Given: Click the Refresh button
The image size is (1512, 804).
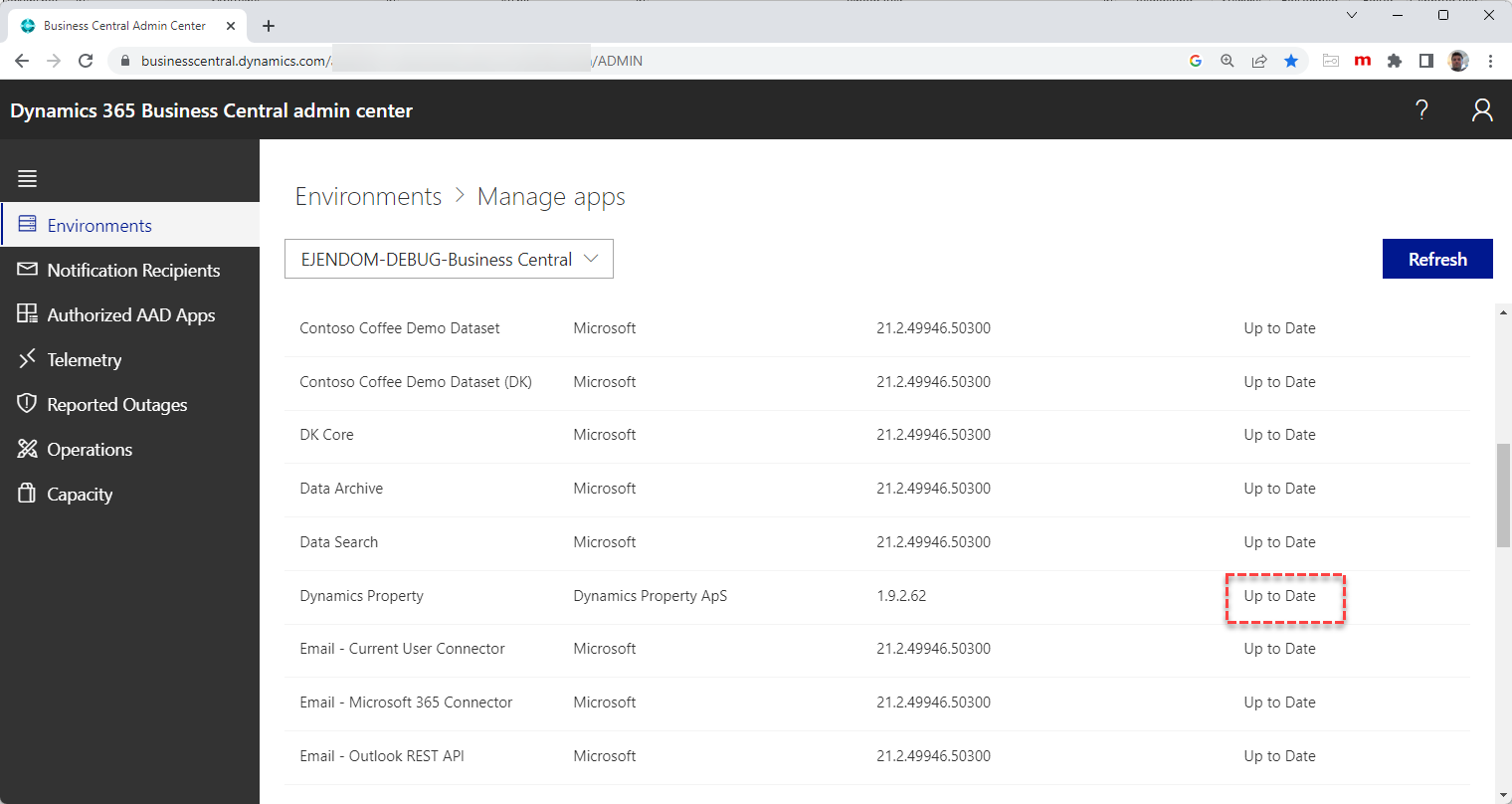Looking at the screenshot, I should [x=1437, y=259].
